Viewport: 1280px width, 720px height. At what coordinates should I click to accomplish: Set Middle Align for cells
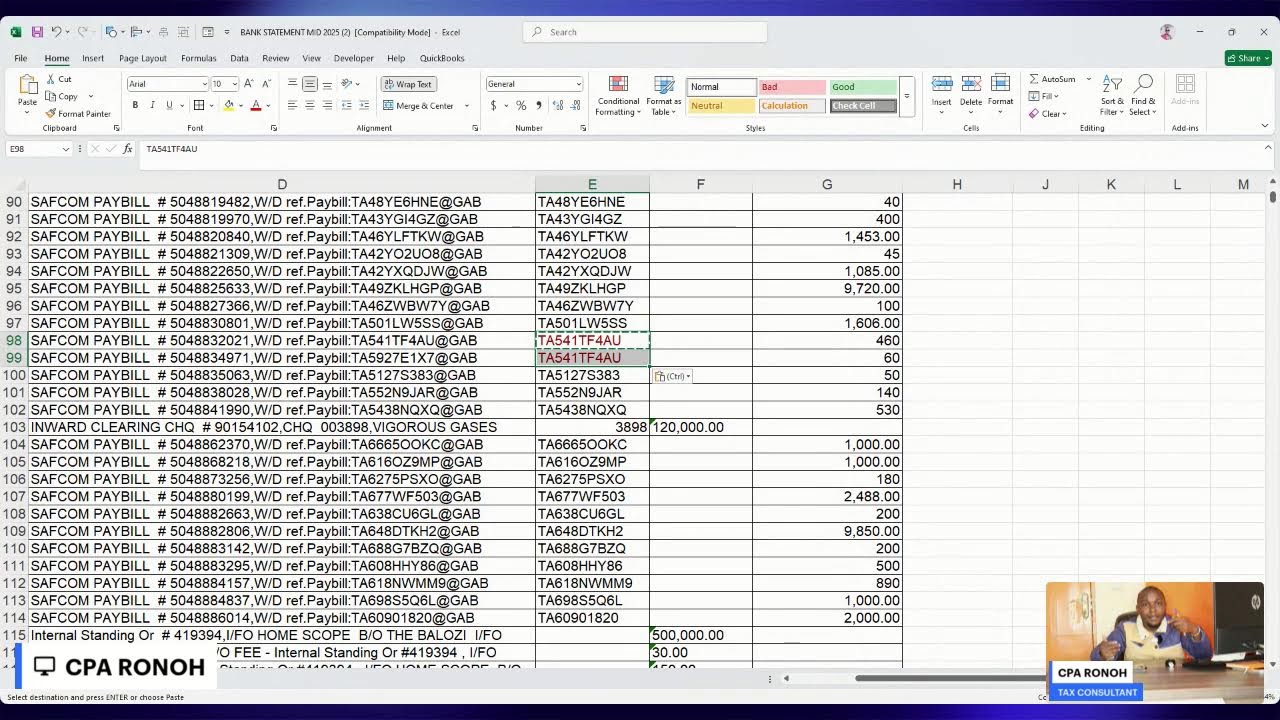310,84
